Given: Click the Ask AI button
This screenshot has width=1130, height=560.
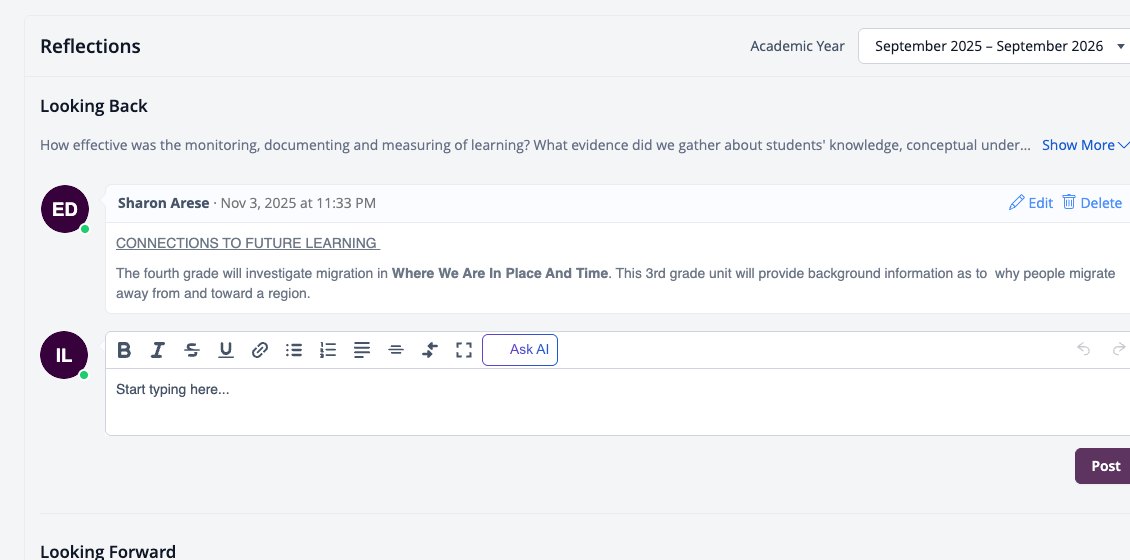Looking at the screenshot, I should (x=520, y=350).
